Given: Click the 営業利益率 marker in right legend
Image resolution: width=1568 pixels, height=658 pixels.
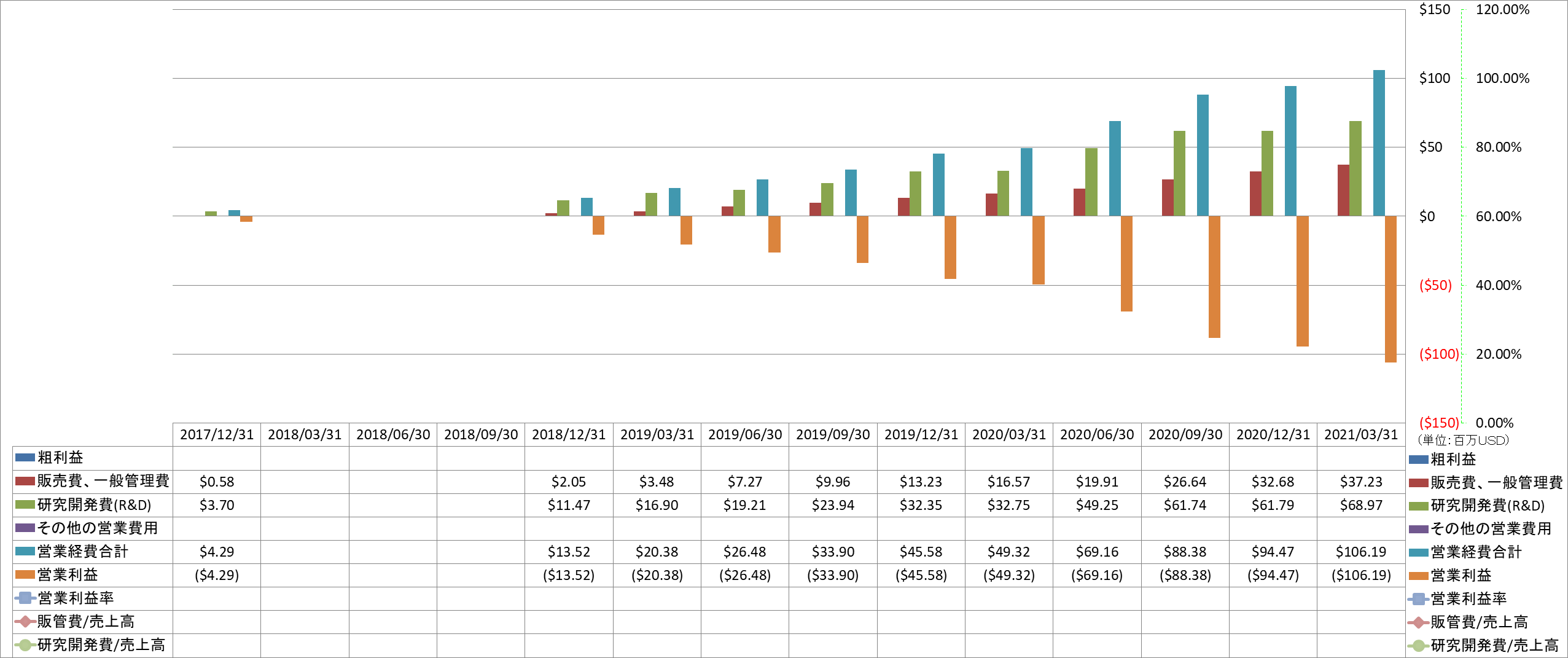Looking at the screenshot, I should click(x=1419, y=599).
